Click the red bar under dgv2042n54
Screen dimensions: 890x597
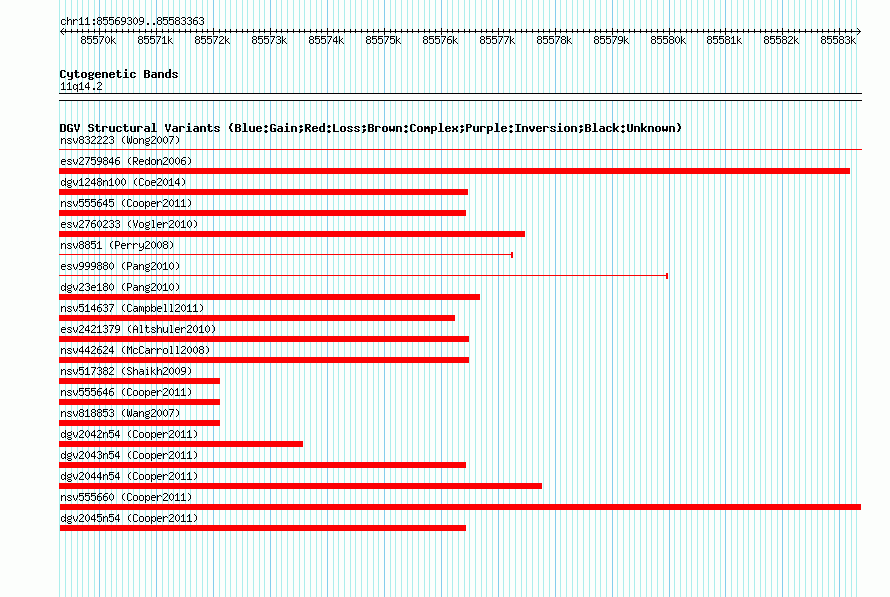point(181,444)
